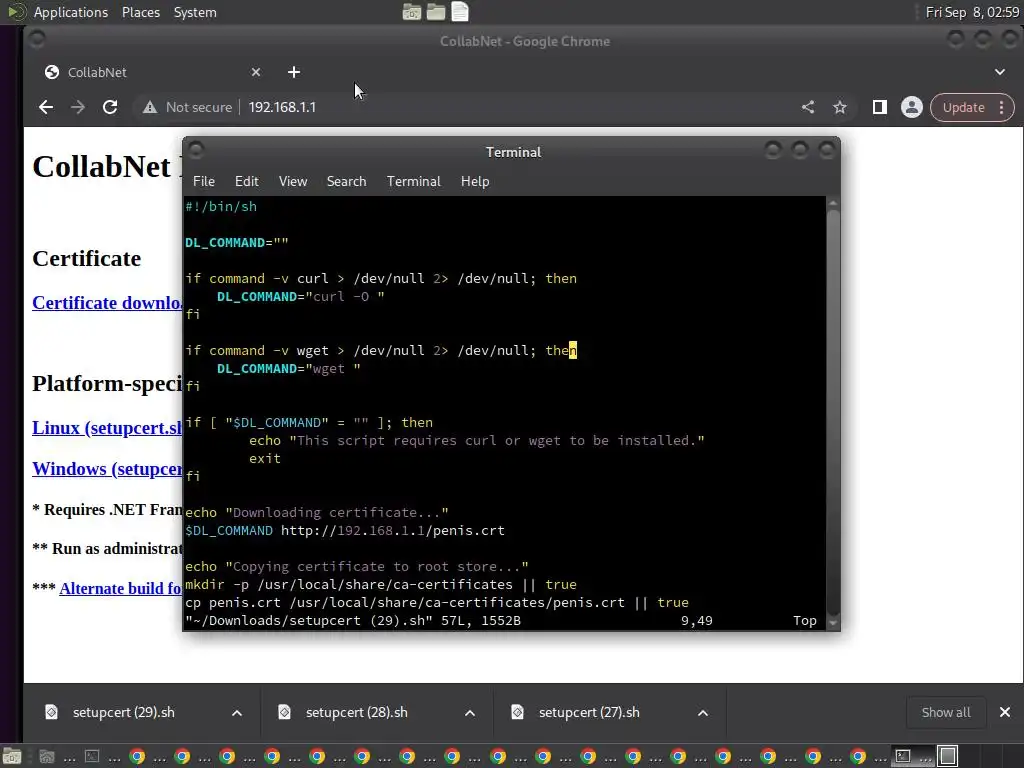
Task: Click the Certificate download link
Action: point(107,302)
